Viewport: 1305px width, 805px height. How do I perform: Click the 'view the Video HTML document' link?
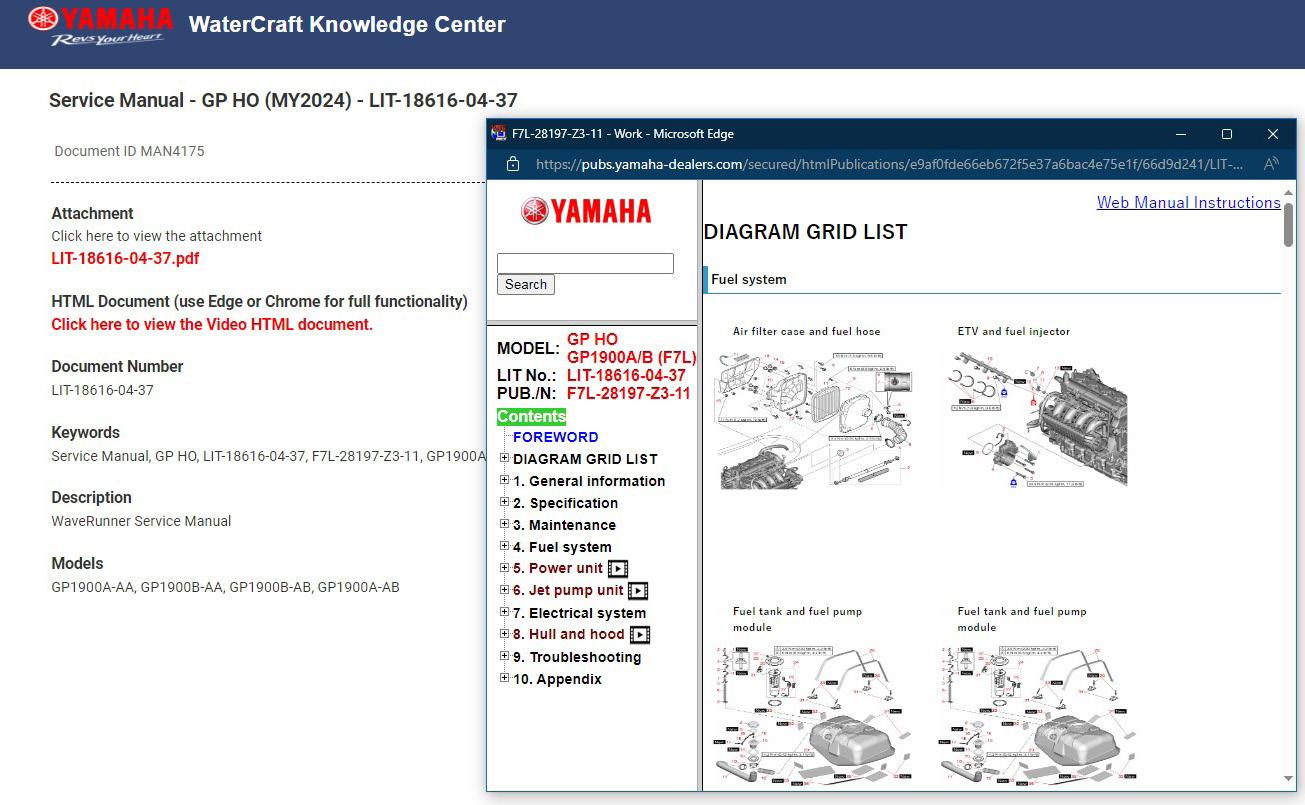(212, 324)
